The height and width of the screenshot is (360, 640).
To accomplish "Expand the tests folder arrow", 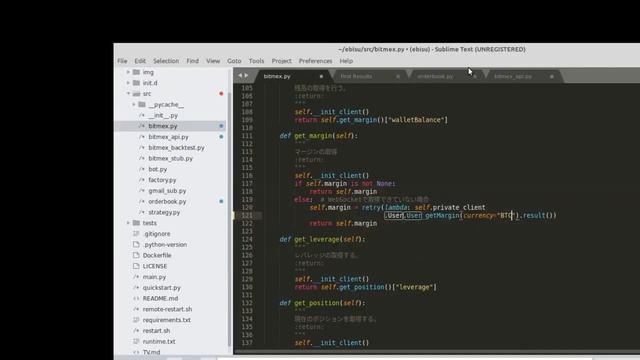I will pos(128,223).
